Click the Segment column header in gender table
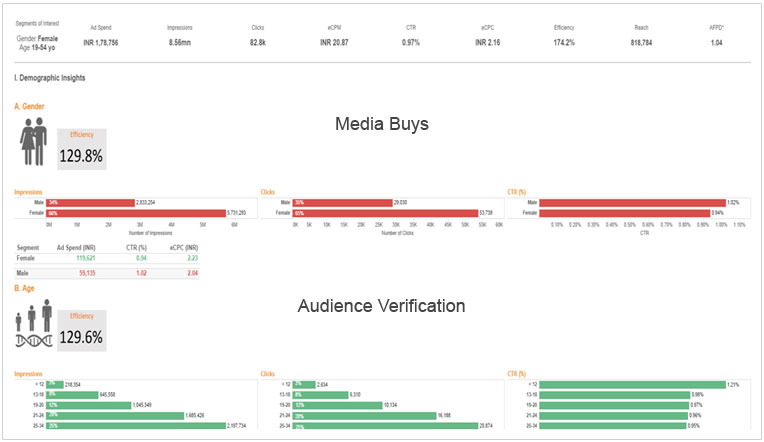 28,248
